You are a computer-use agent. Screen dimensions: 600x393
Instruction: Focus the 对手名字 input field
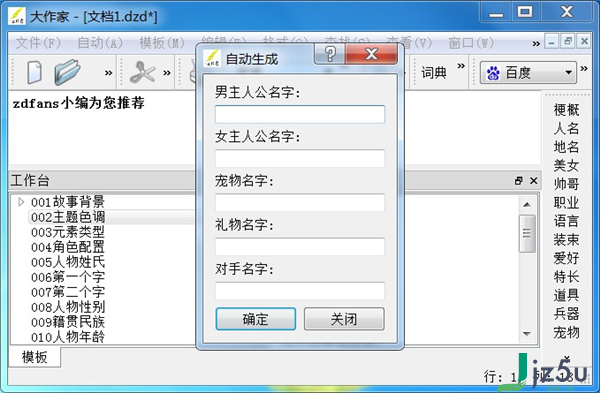[300, 291]
